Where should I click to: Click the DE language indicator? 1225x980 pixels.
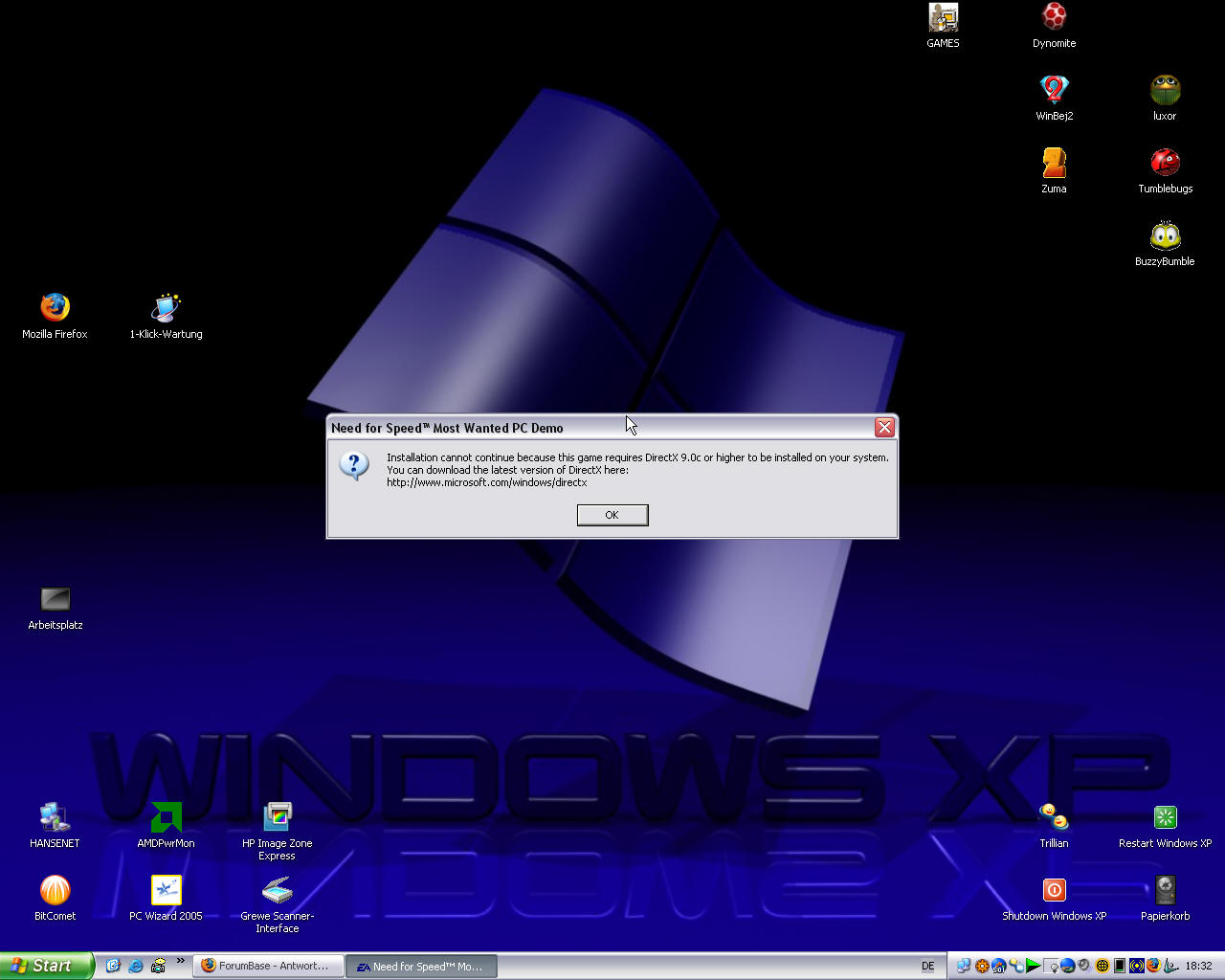(927, 966)
